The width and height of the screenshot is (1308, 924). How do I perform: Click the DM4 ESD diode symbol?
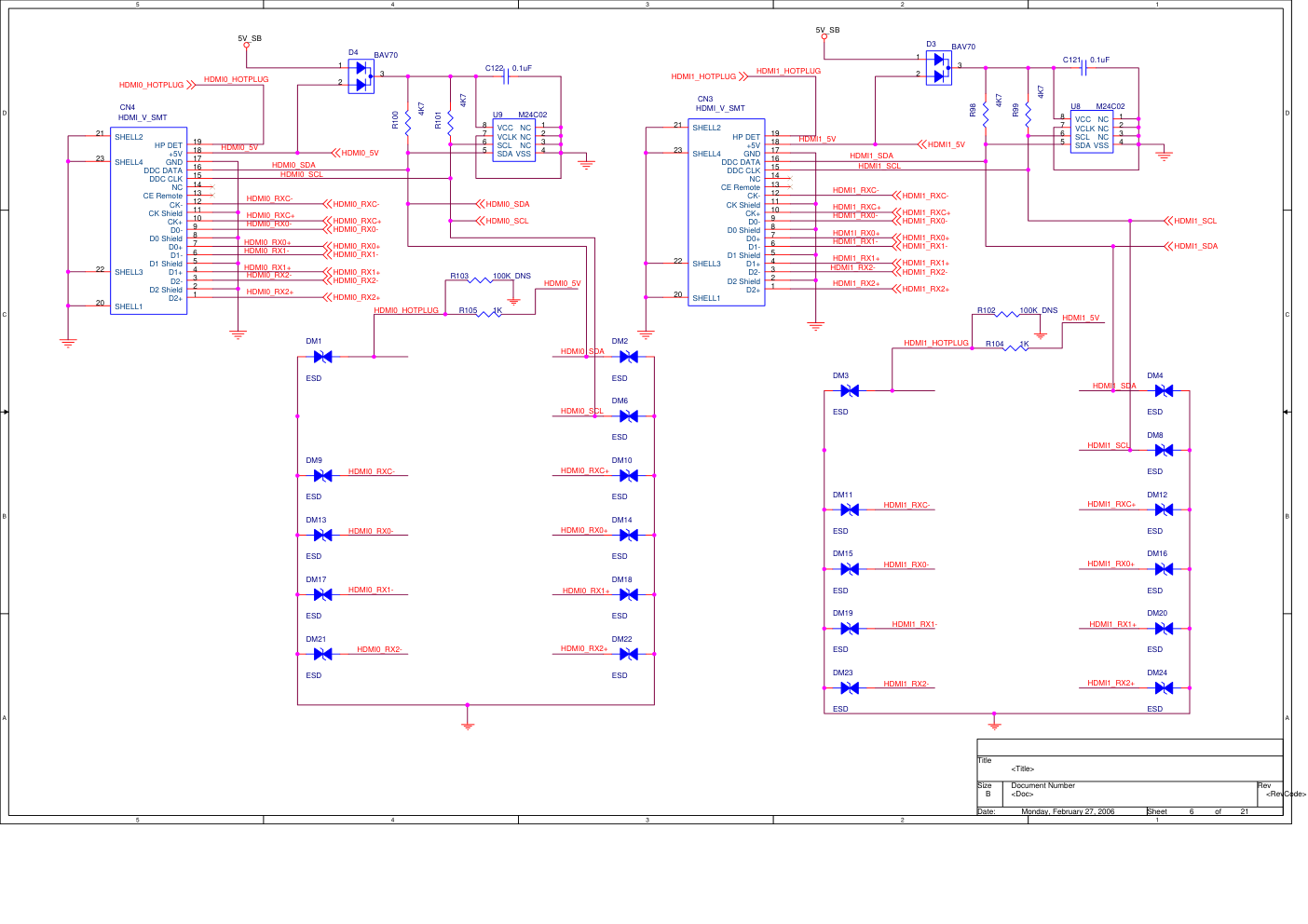click(1164, 391)
